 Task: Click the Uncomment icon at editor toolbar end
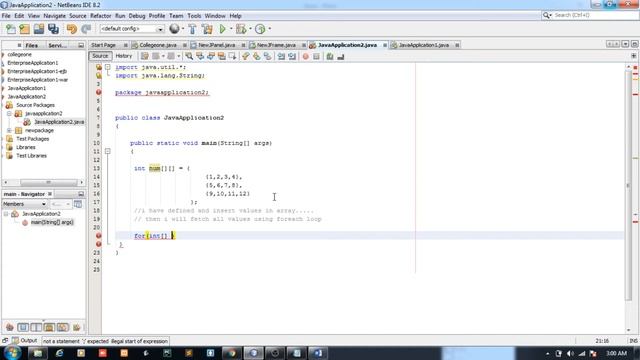click(x=341, y=56)
